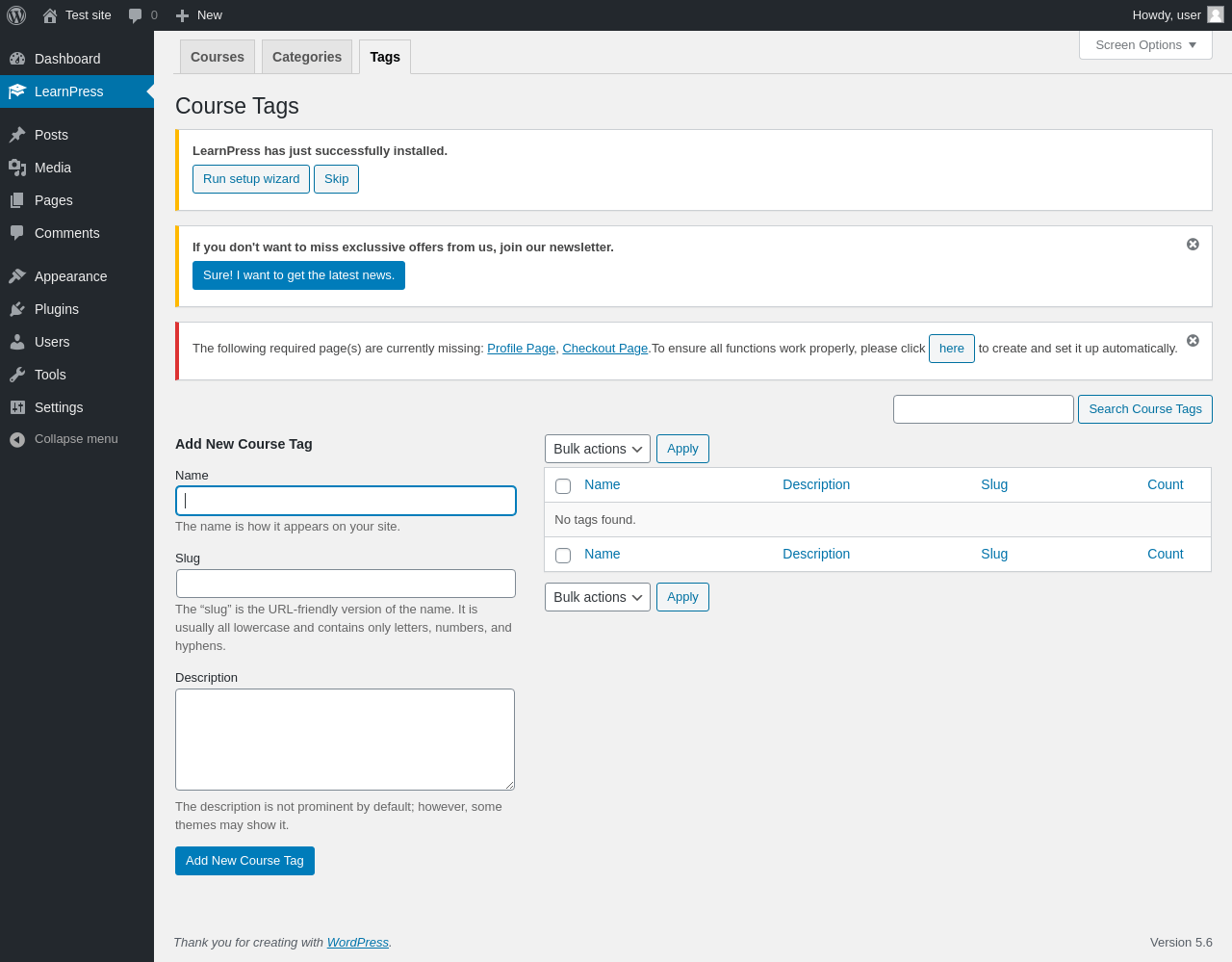Open the top Bulk actions dropdown
This screenshot has height=962, width=1232.
click(598, 449)
